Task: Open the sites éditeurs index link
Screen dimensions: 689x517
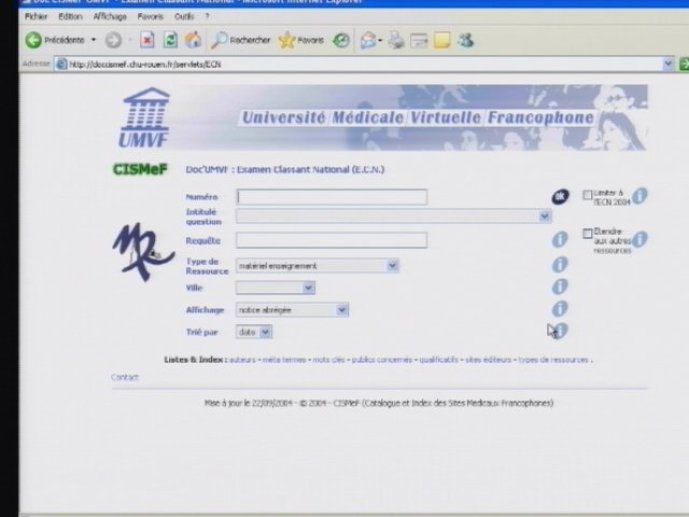Action: [488, 360]
